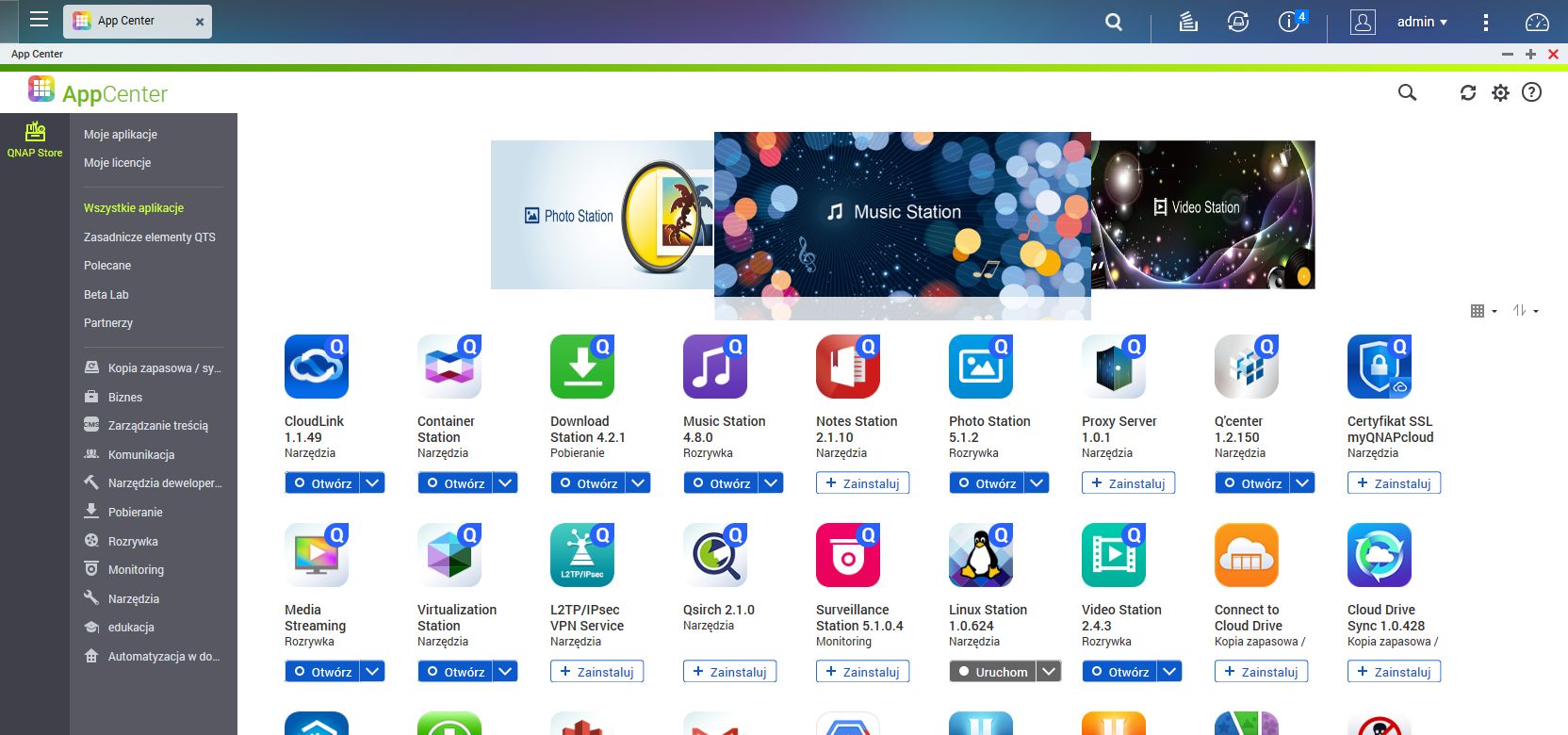Image resolution: width=1568 pixels, height=735 pixels.
Task: Click the Cloud Drive Sync app icon
Action: pyautogui.click(x=1380, y=555)
